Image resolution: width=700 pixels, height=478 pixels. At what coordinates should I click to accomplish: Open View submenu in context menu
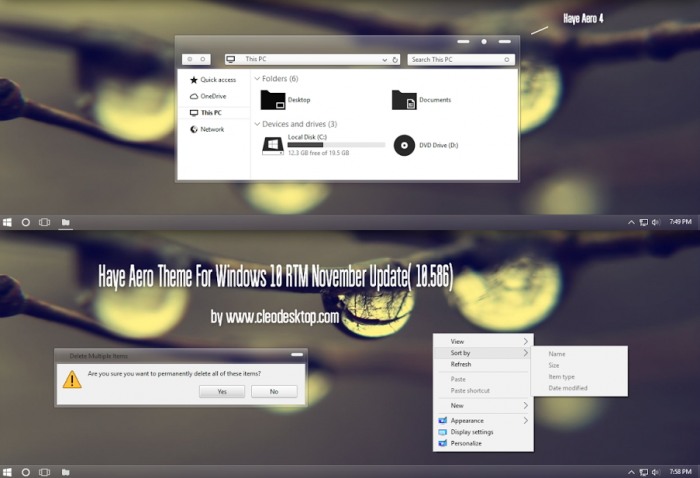pos(483,341)
